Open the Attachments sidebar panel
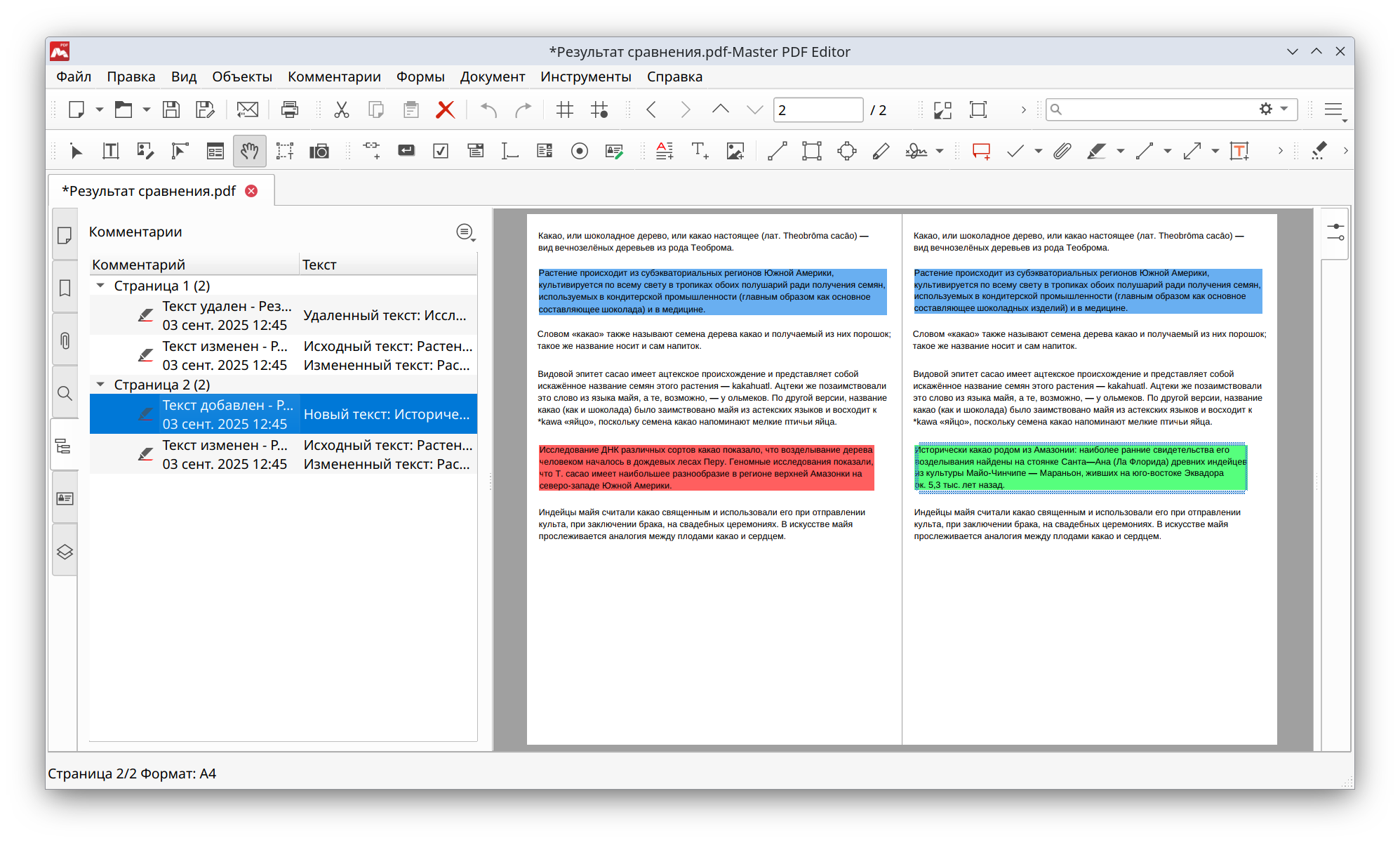 point(65,341)
